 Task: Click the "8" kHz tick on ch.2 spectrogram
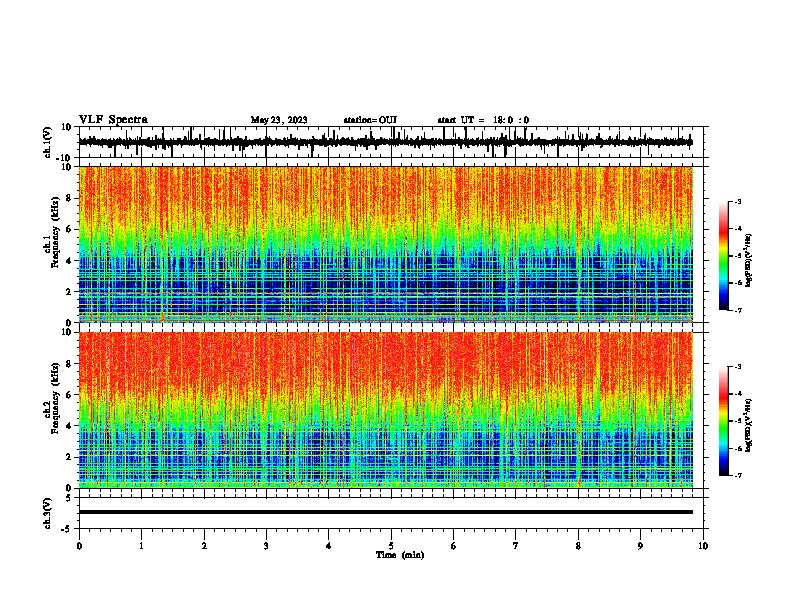pyautogui.click(x=70, y=364)
